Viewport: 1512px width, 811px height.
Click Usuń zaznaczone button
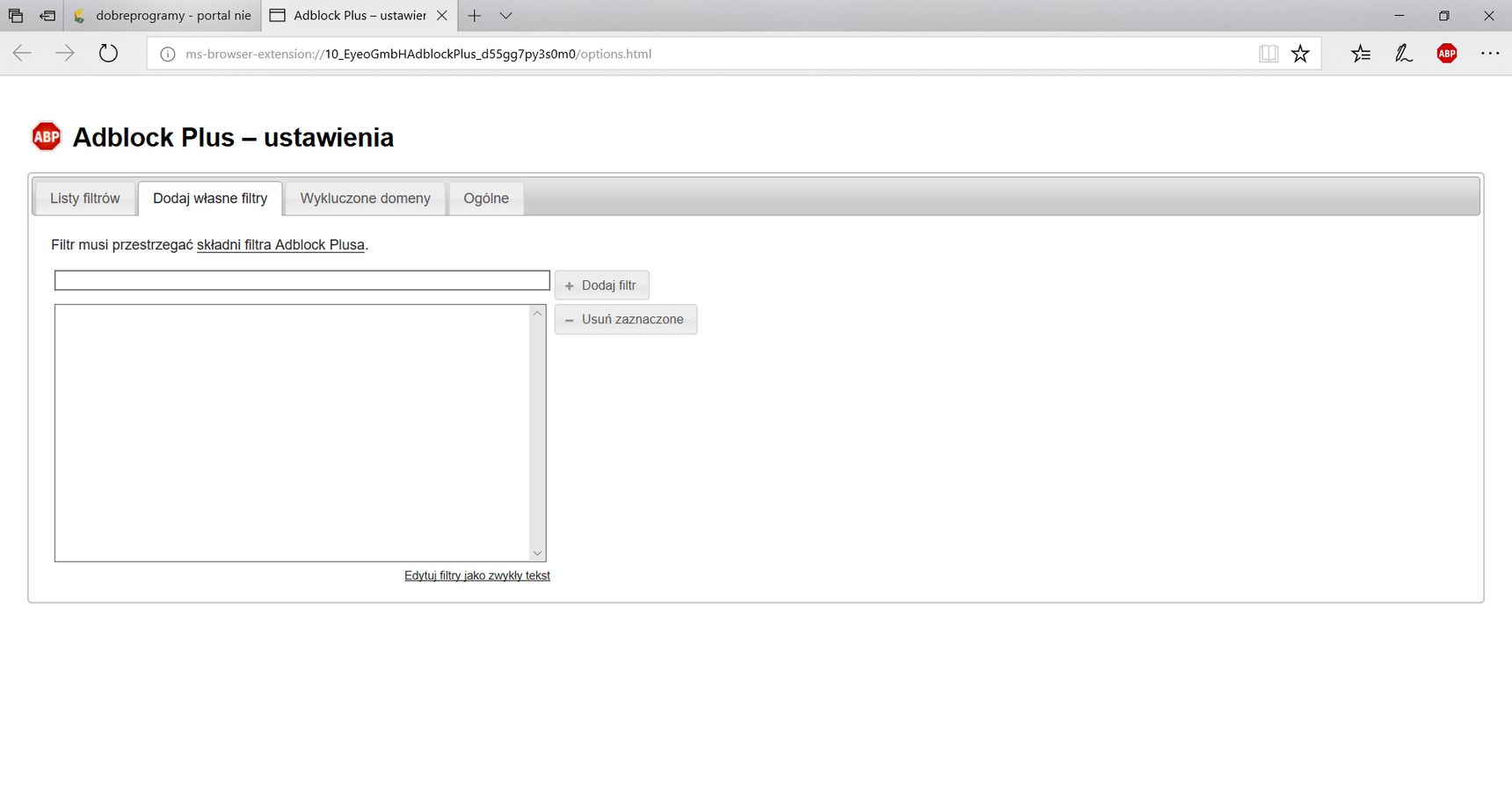coord(626,319)
